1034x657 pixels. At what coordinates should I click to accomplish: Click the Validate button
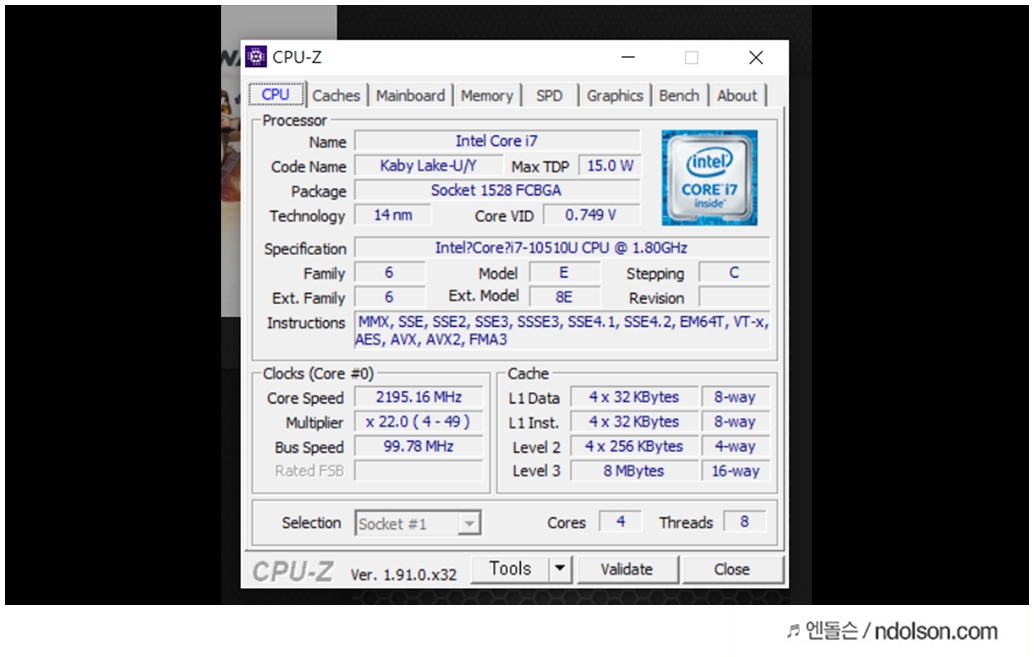[x=627, y=569]
